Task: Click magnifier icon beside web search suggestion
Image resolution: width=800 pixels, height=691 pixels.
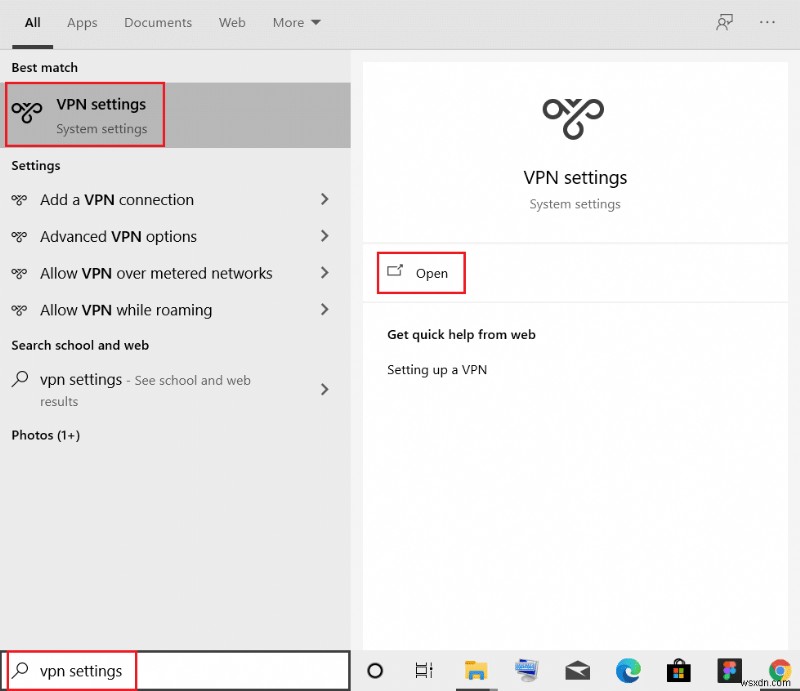Action: coord(20,379)
